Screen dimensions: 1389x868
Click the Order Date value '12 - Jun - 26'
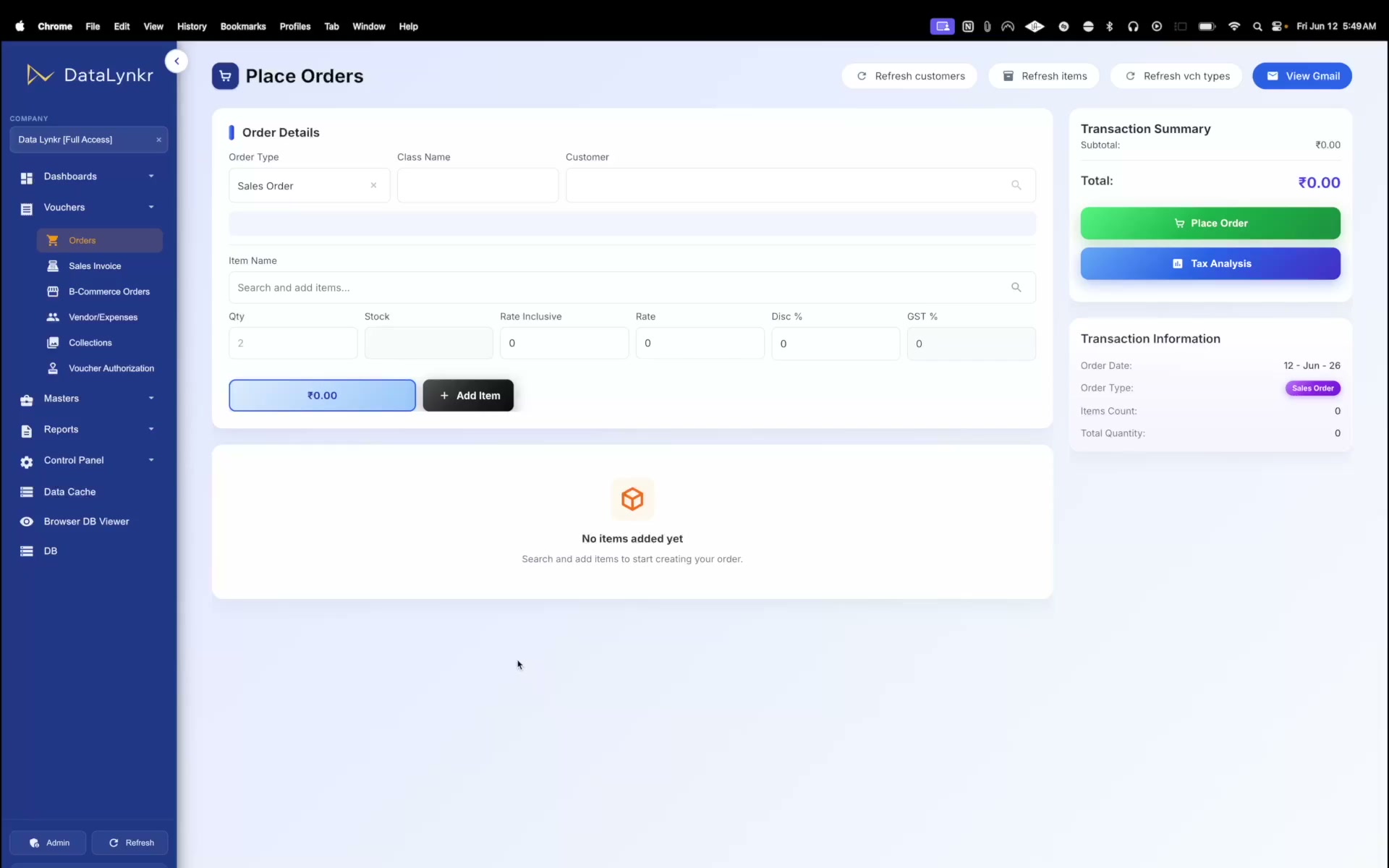tap(1312, 365)
